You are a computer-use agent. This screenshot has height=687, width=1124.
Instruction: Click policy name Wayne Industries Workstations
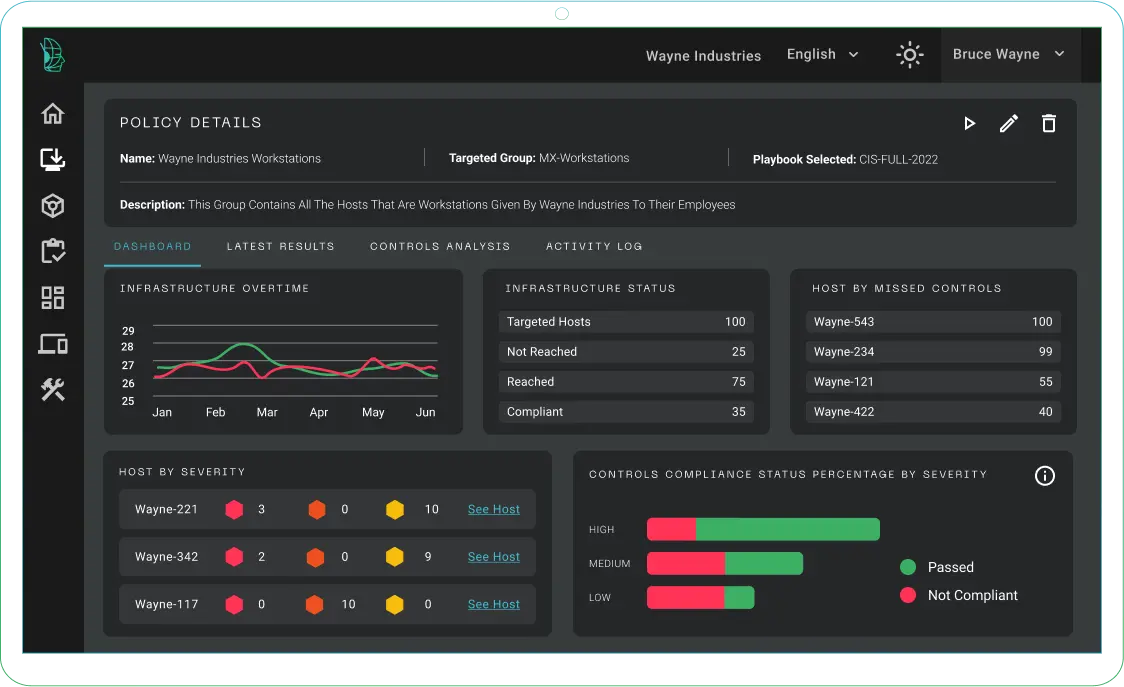click(x=220, y=158)
